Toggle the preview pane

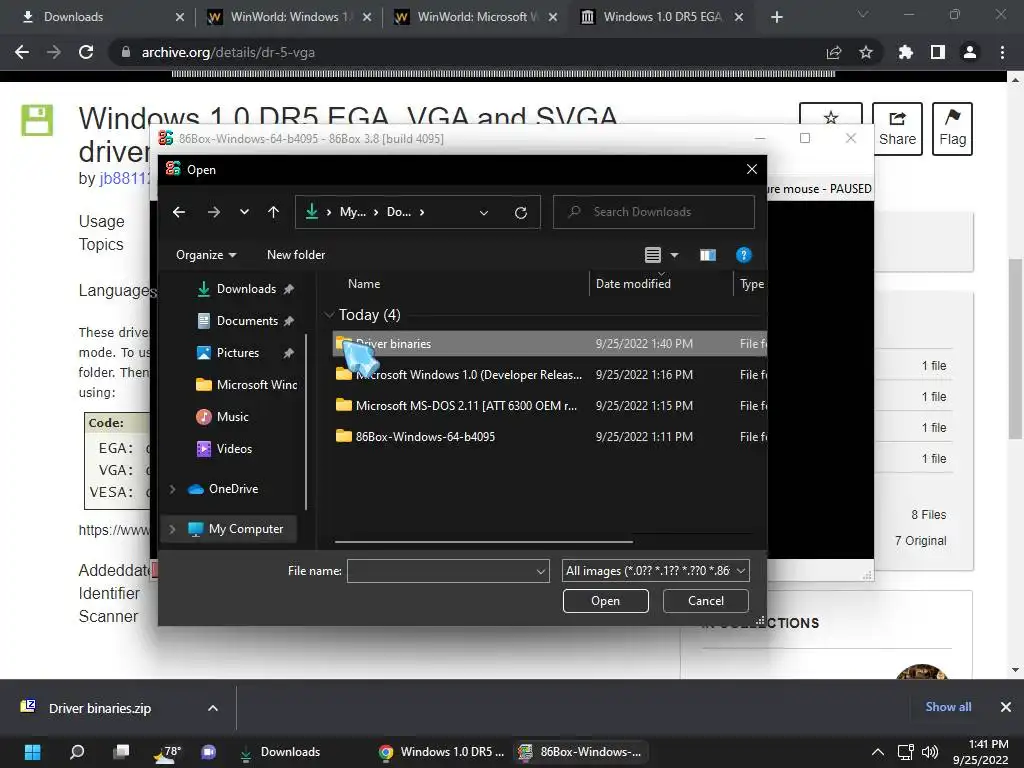pos(708,255)
